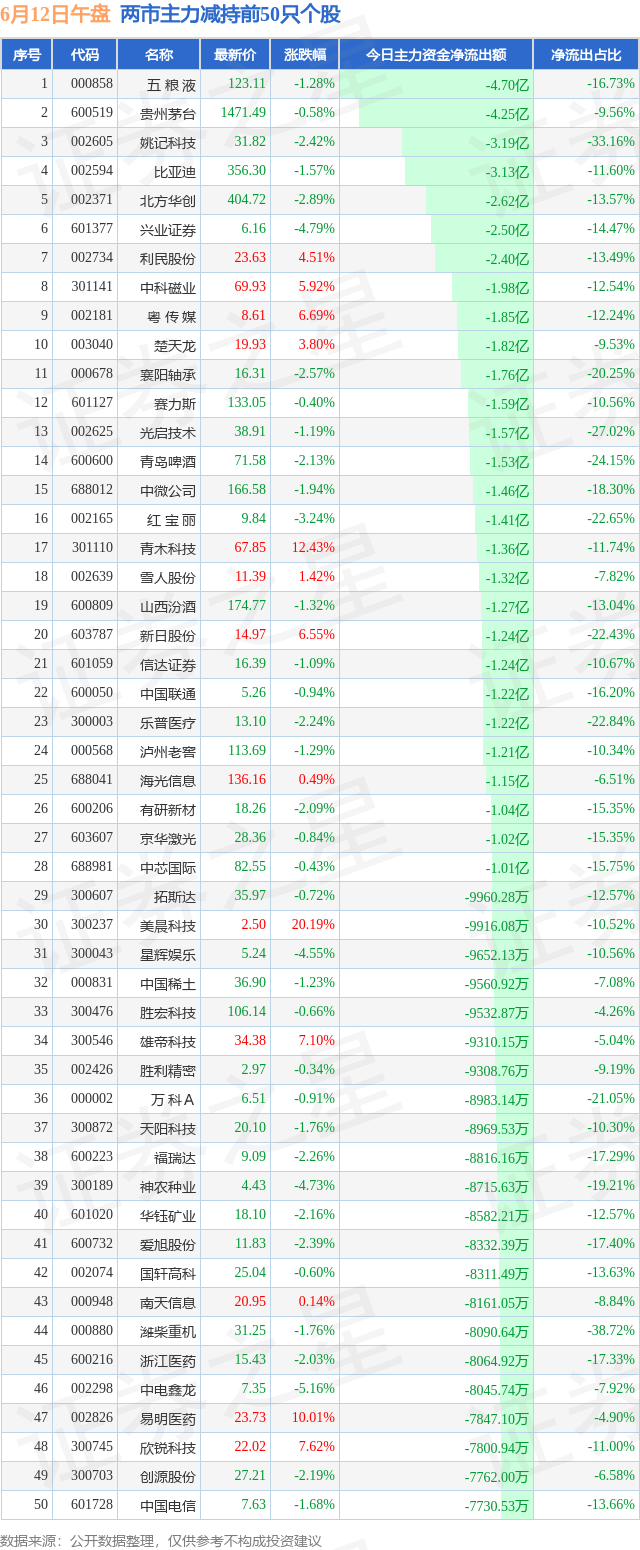Click net outflow ratio -38.72%

pos(611,1331)
